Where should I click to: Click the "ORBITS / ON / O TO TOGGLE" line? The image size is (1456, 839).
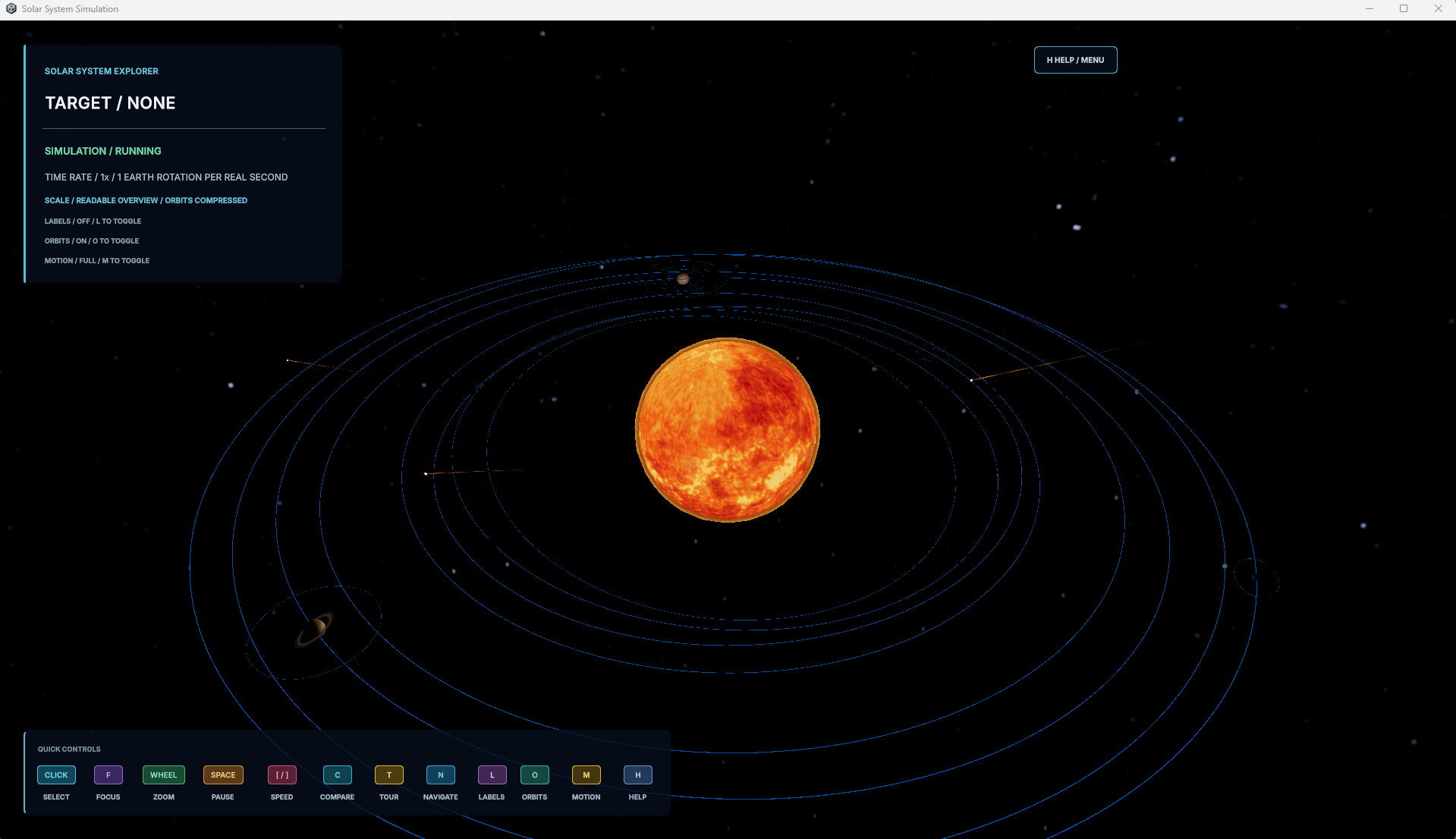click(92, 240)
